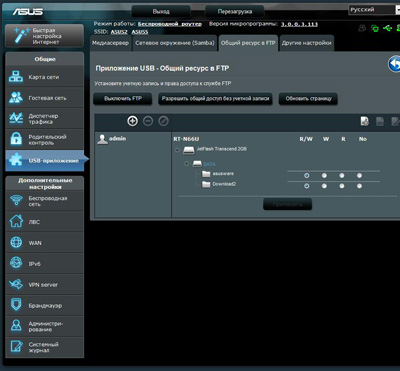Open the ASUS5 SSID link

(x=140, y=32)
